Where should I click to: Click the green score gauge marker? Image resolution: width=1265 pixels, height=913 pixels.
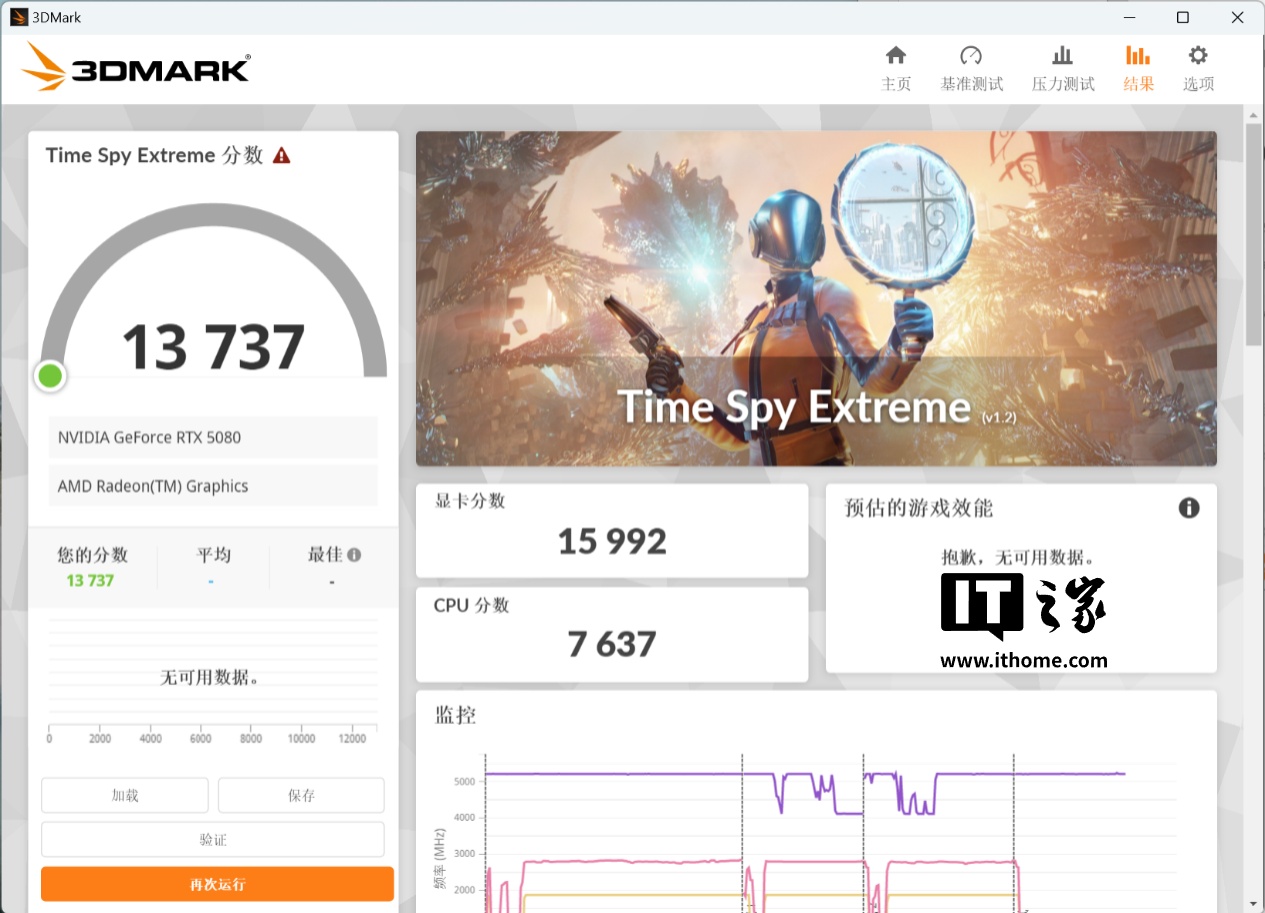tap(50, 376)
